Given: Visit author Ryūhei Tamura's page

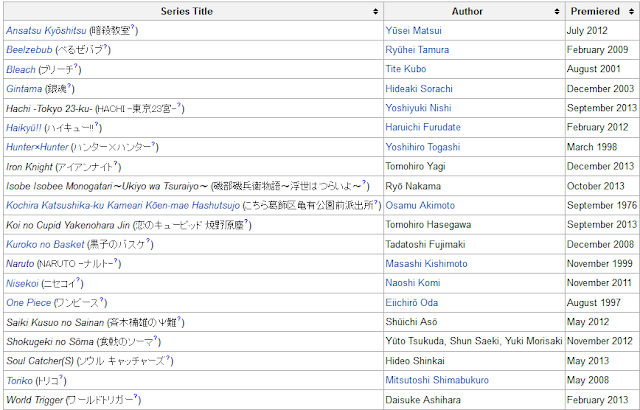Looking at the screenshot, I should (417, 50).
